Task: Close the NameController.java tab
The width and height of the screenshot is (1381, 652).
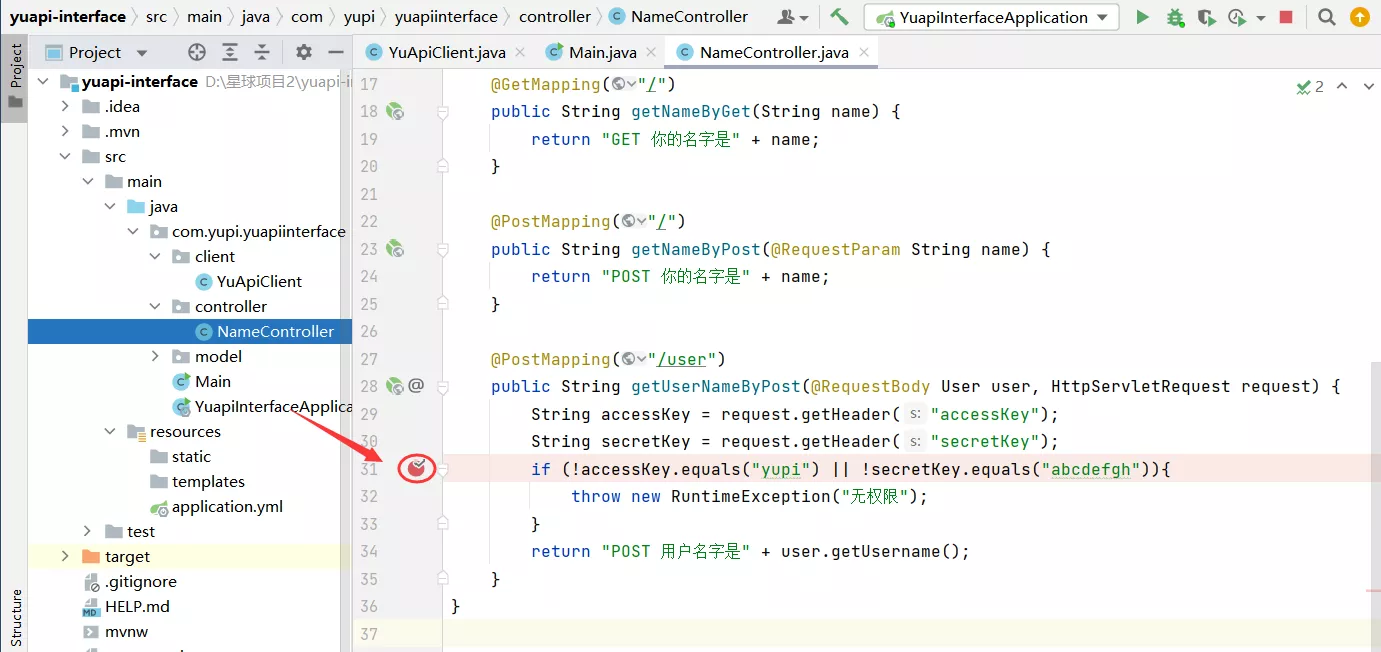Action: point(864,52)
